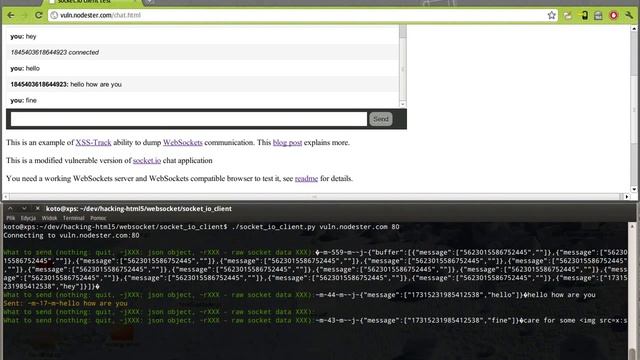Click the terminal window down-arrow button
Viewport: 640px width, 360px height.
(x=24, y=209)
